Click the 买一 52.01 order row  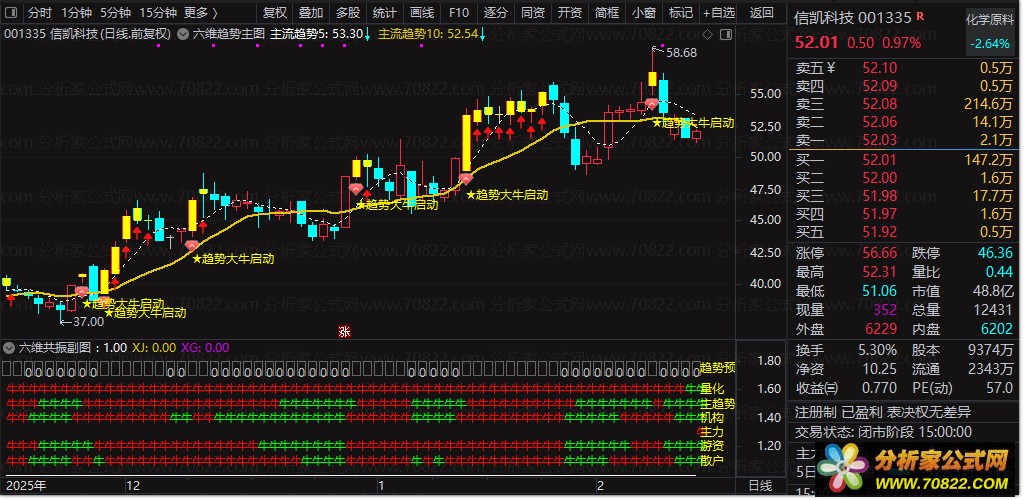(904, 160)
